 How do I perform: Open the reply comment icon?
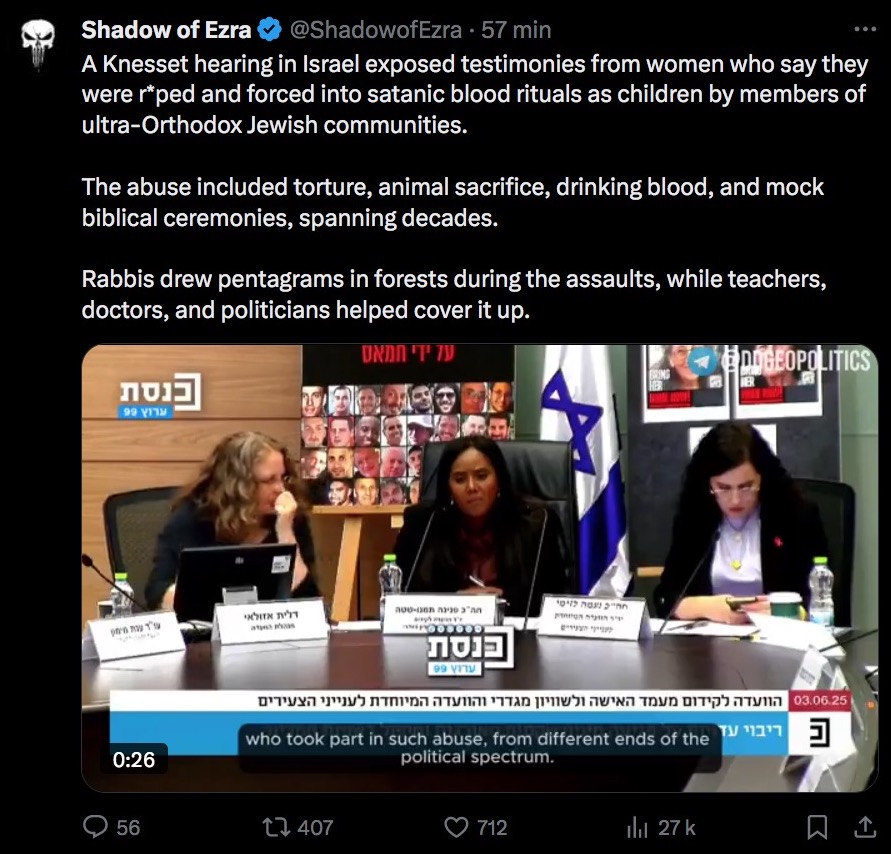95,827
